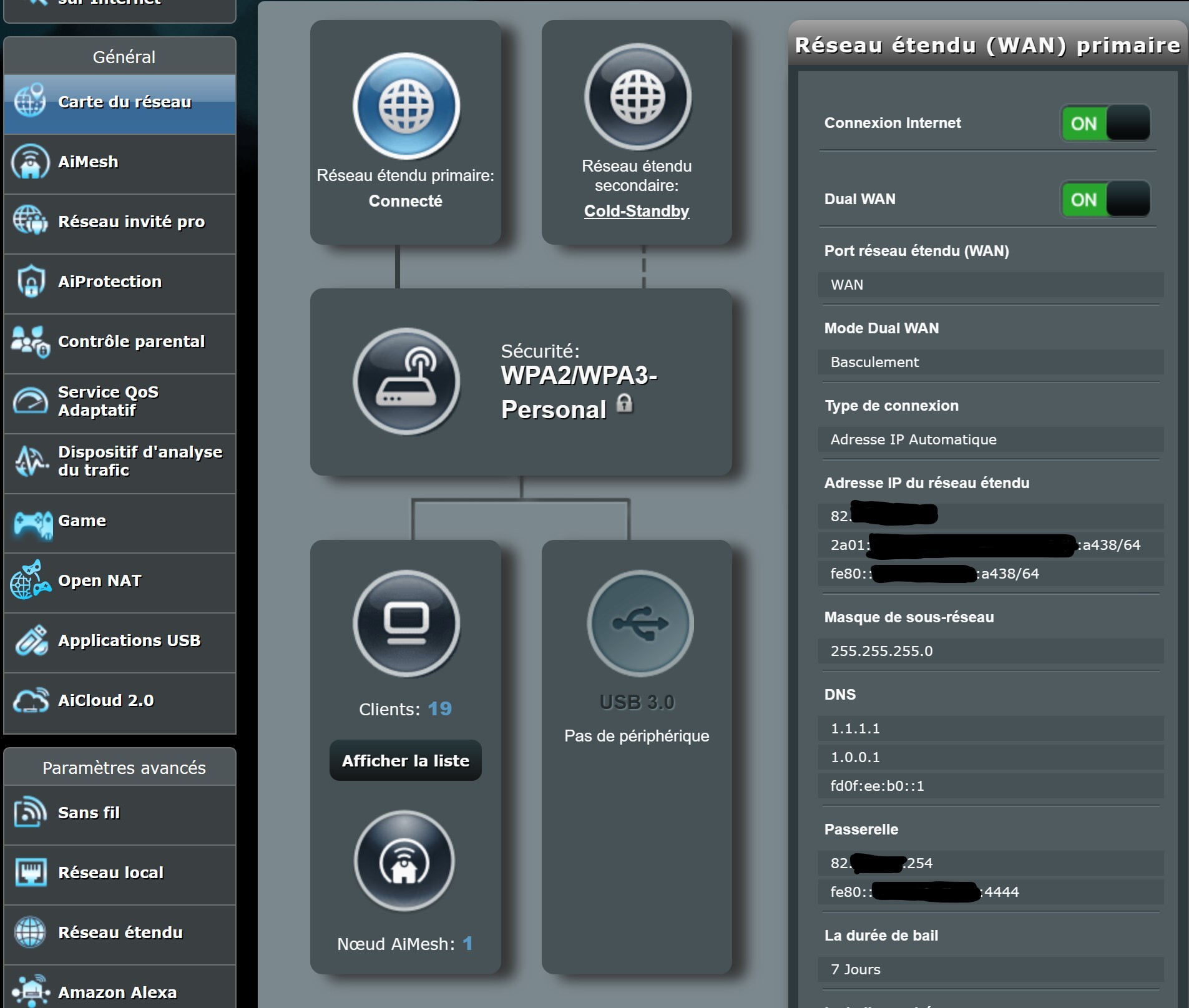The height and width of the screenshot is (1008, 1189).
Task: Click the Réseau étendu (WAN) primaire header
Action: pyautogui.click(x=988, y=45)
